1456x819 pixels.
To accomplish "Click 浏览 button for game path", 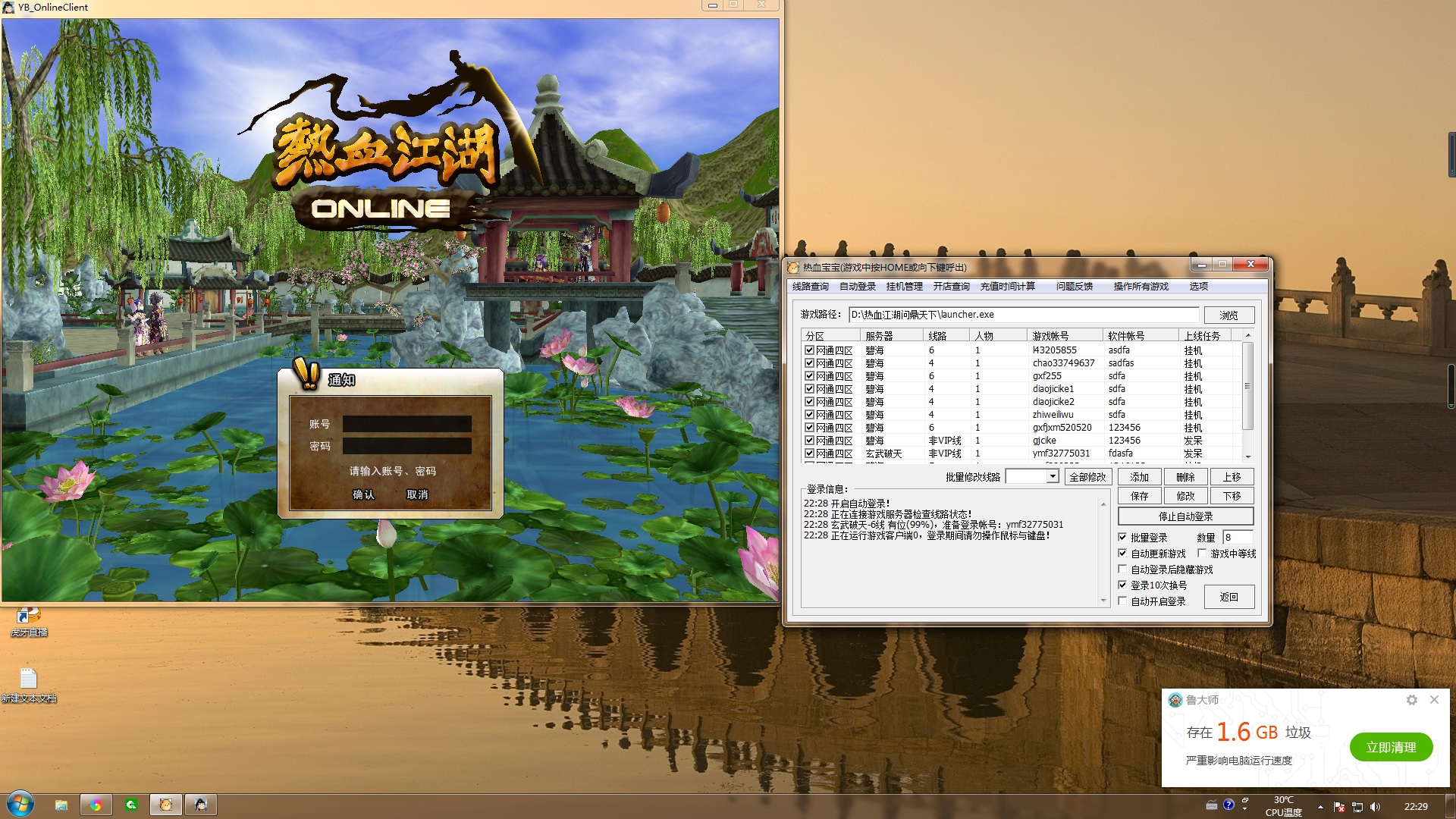I will [1228, 315].
